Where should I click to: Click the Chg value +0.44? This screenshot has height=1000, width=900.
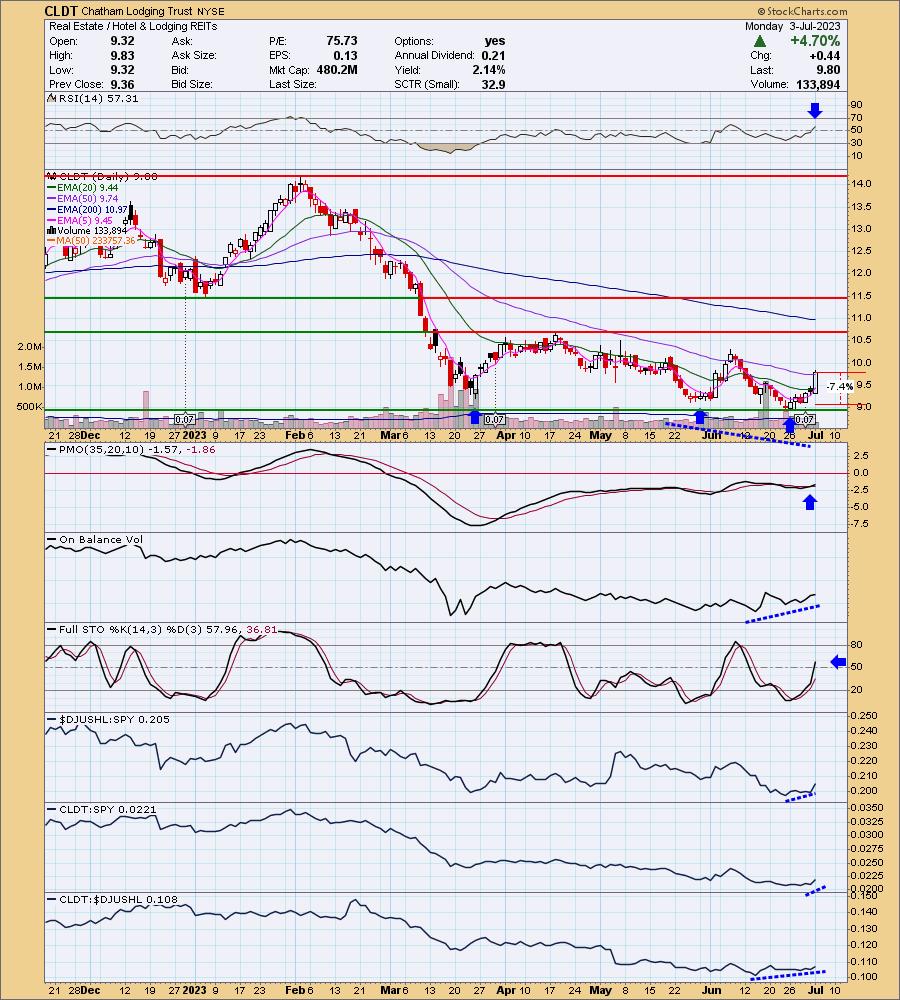(x=826, y=55)
